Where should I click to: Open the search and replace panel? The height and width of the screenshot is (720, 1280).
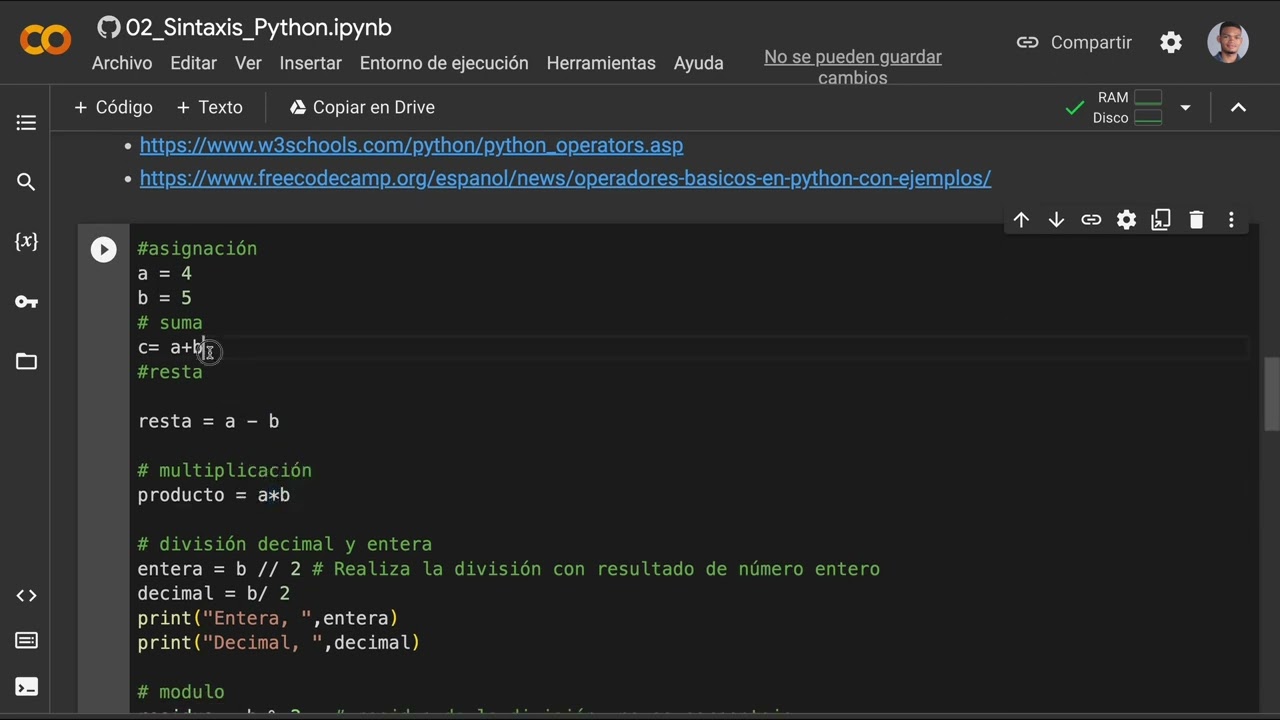pos(26,182)
